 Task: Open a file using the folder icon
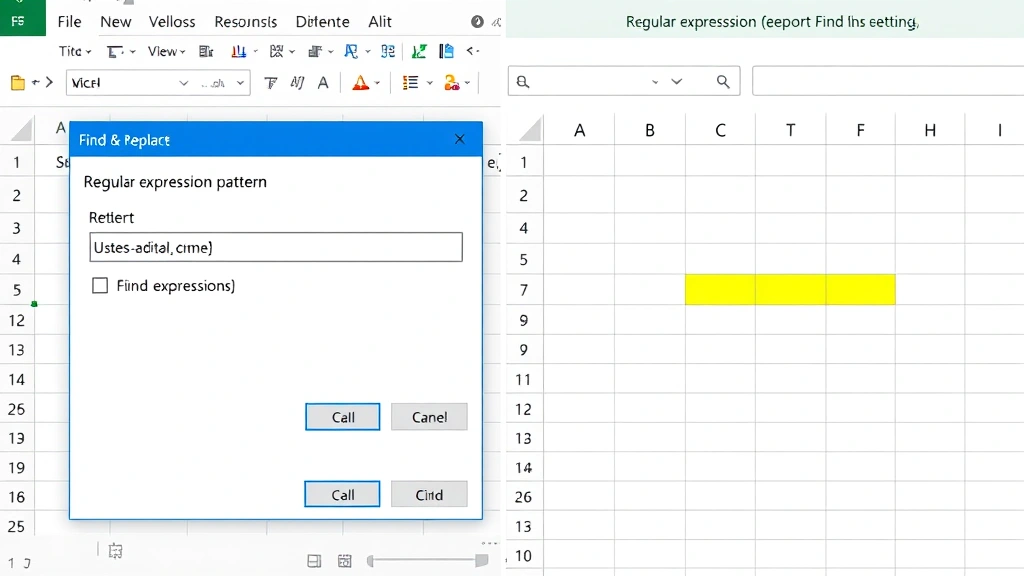coord(16,81)
